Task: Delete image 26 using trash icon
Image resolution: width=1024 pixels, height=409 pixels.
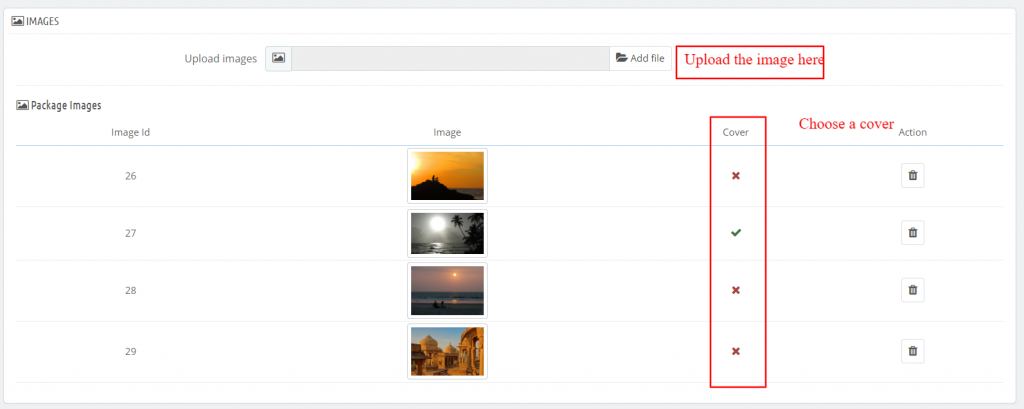Action: coord(912,176)
